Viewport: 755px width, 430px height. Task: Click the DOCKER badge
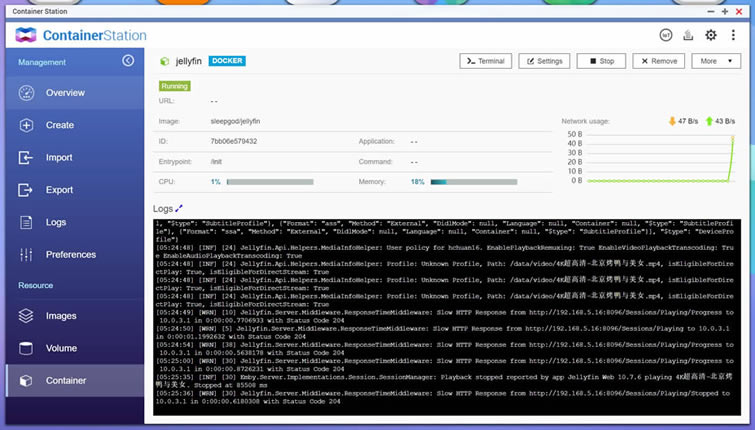pos(227,61)
